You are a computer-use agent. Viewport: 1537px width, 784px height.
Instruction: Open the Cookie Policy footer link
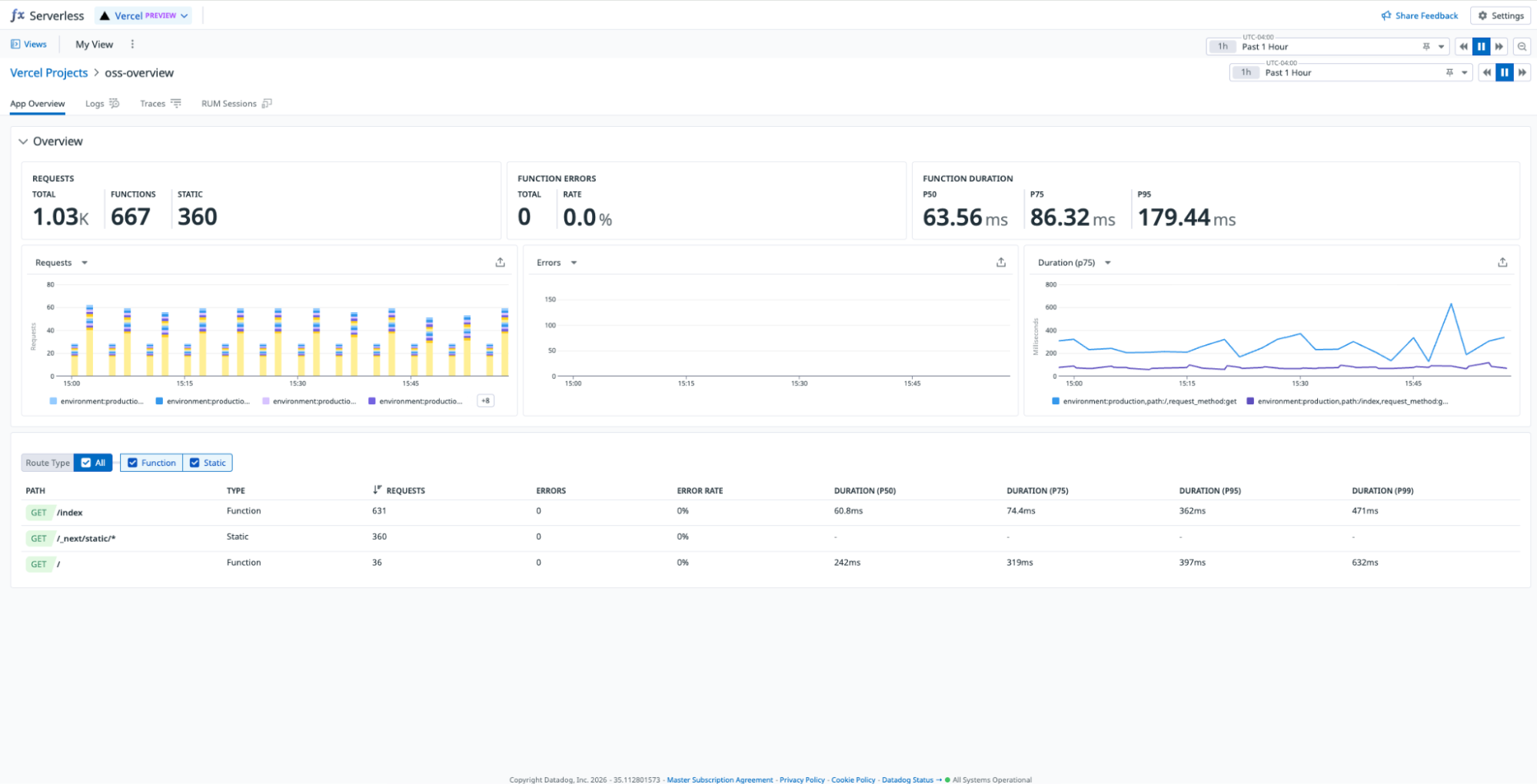(853, 779)
